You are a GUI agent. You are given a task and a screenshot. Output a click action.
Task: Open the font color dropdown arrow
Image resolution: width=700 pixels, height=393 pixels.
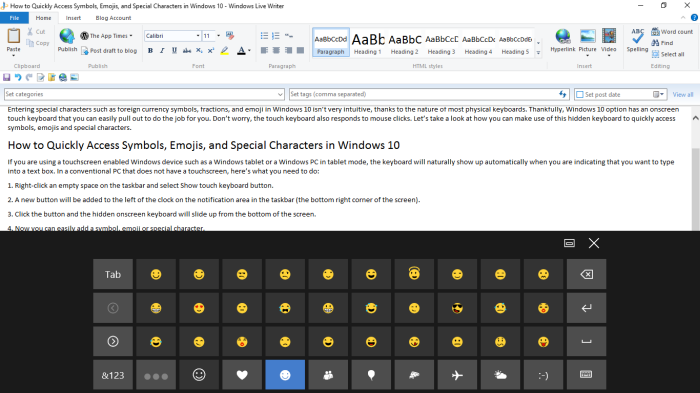249,51
